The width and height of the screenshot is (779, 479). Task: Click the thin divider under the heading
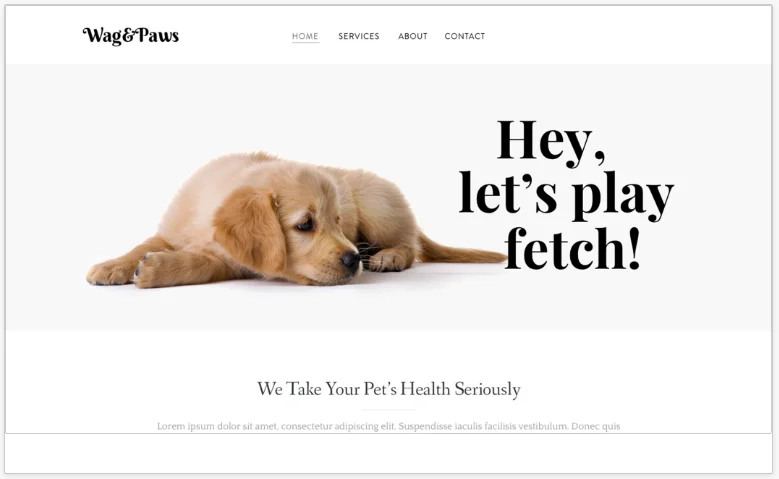point(389,410)
